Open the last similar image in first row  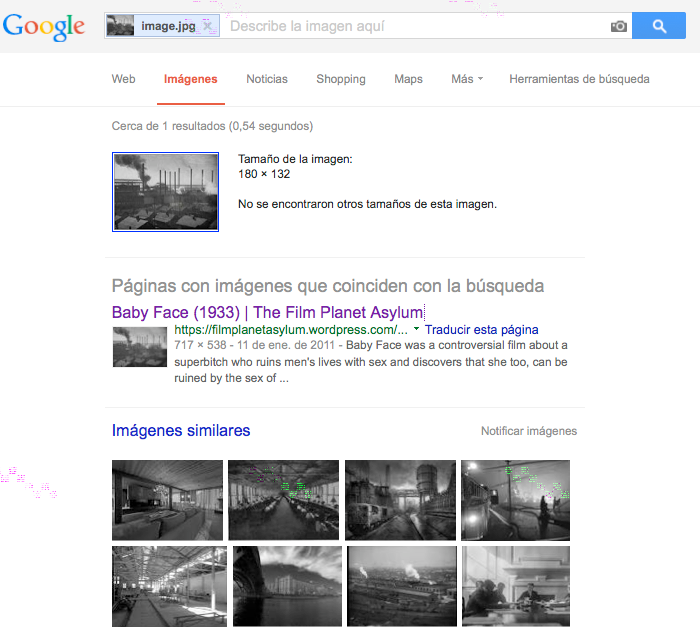click(515, 499)
